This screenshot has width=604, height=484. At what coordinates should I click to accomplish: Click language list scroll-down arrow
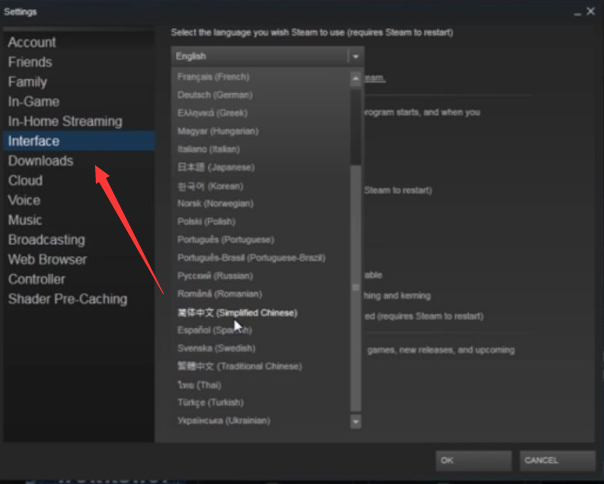click(x=356, y=422)
